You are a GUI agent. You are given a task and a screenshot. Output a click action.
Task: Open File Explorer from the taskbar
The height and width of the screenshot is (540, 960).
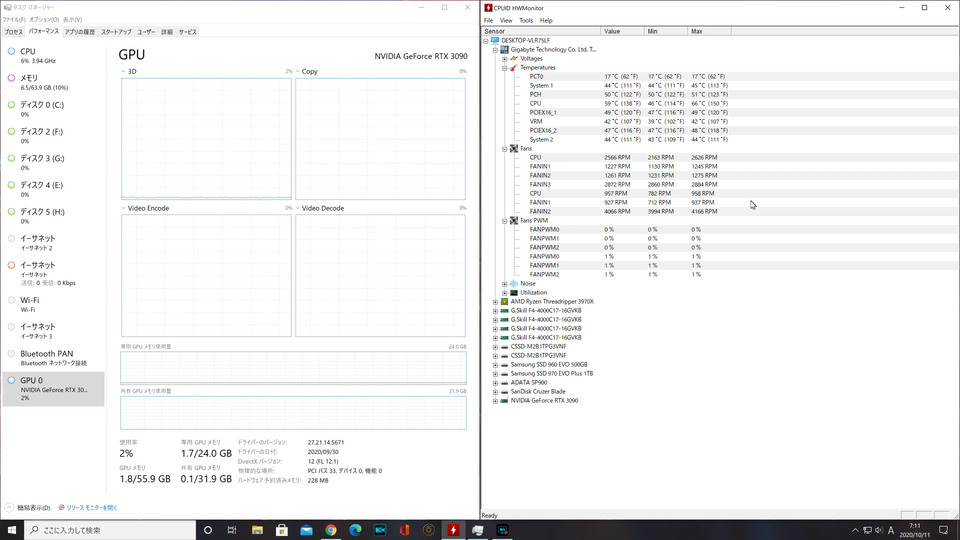[x=257, y=530]
